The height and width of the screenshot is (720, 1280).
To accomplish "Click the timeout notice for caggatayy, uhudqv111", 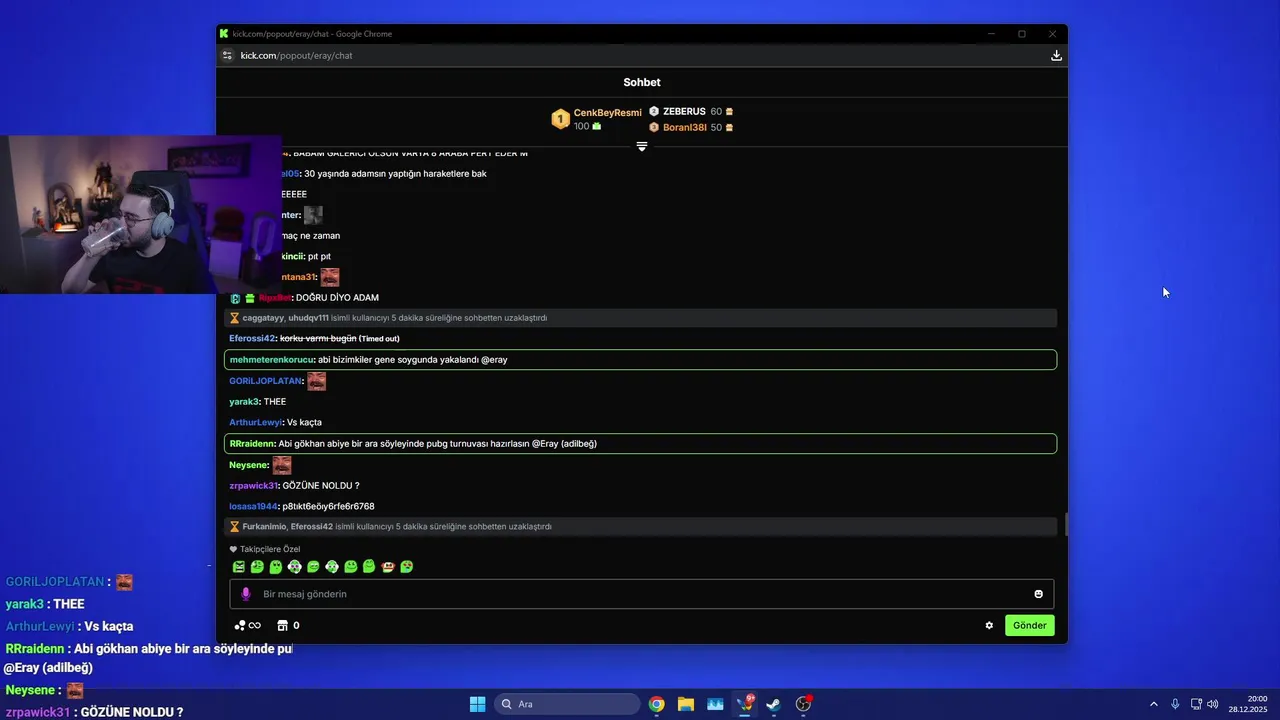I will [641, 318].
